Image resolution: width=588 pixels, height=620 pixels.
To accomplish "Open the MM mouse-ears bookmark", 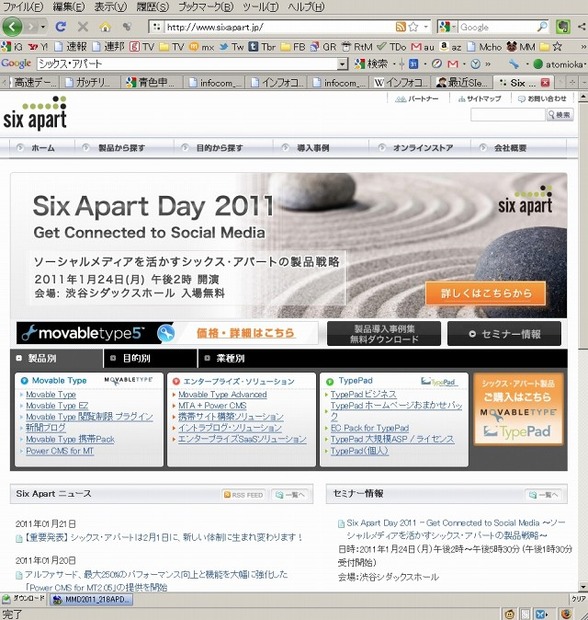I will [x=521, y=47].
